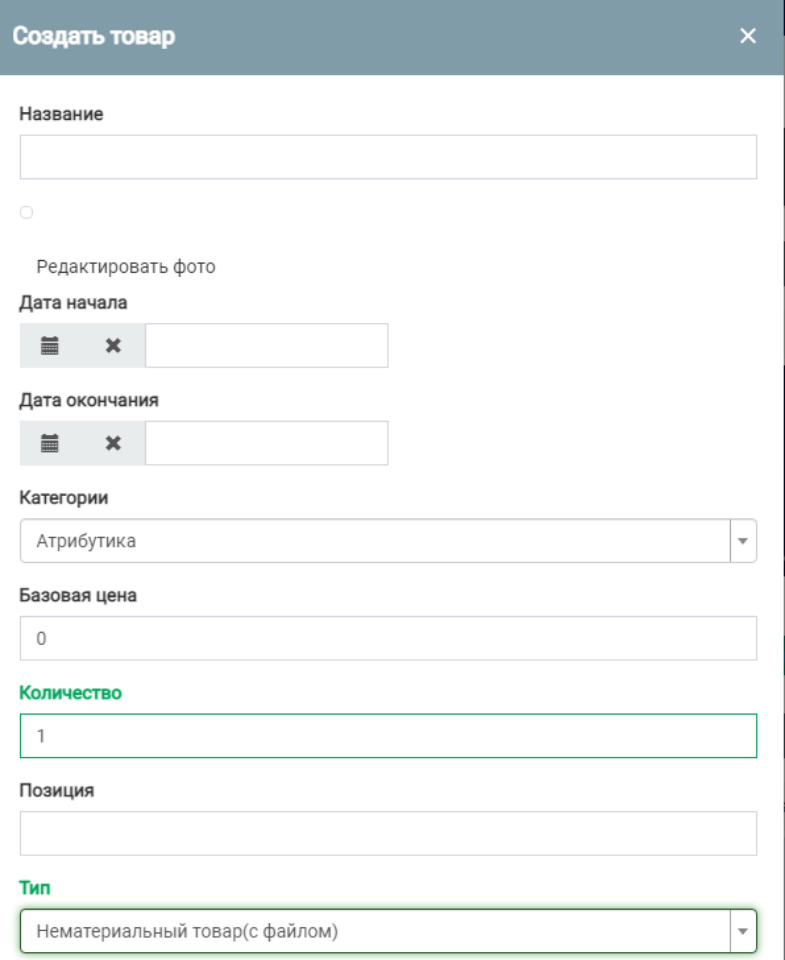
Task: Click the green Количество label
Action: (70, 692)
